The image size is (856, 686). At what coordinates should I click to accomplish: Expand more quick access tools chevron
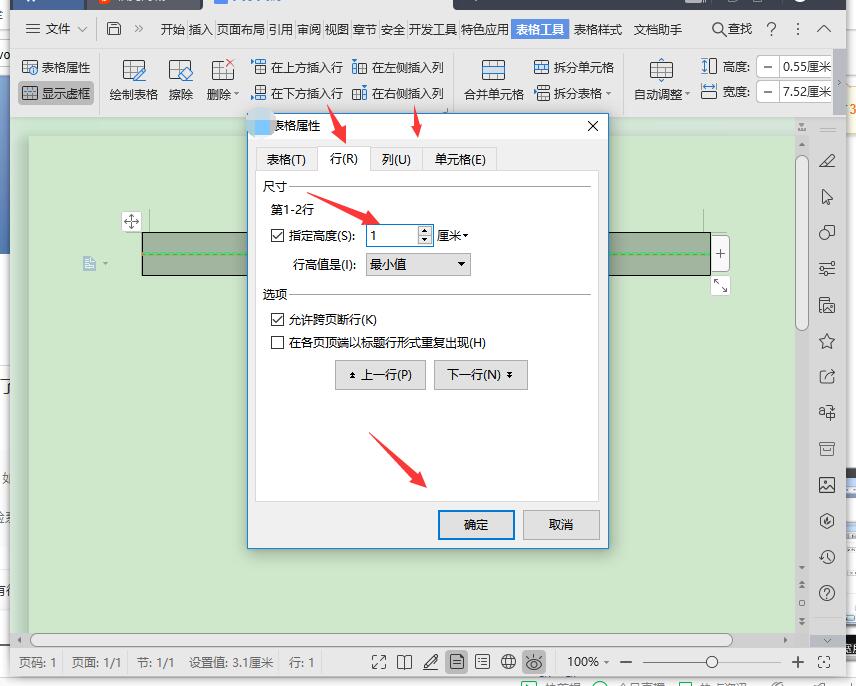(139, 28)
